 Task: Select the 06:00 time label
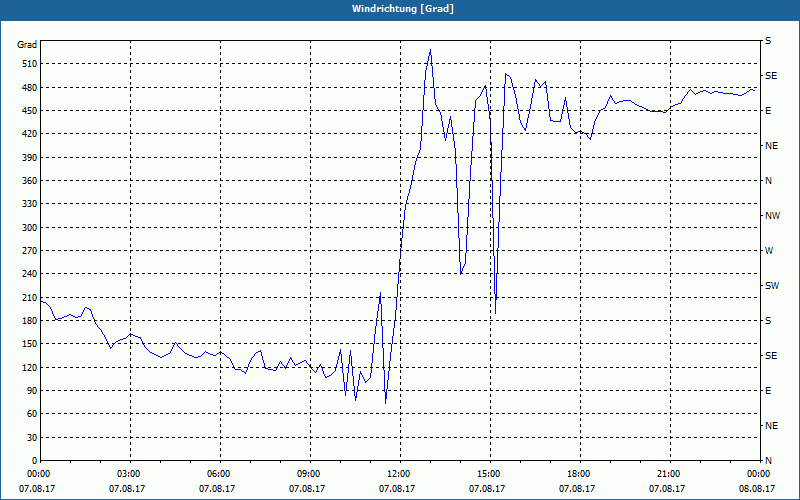coord(220,474)
